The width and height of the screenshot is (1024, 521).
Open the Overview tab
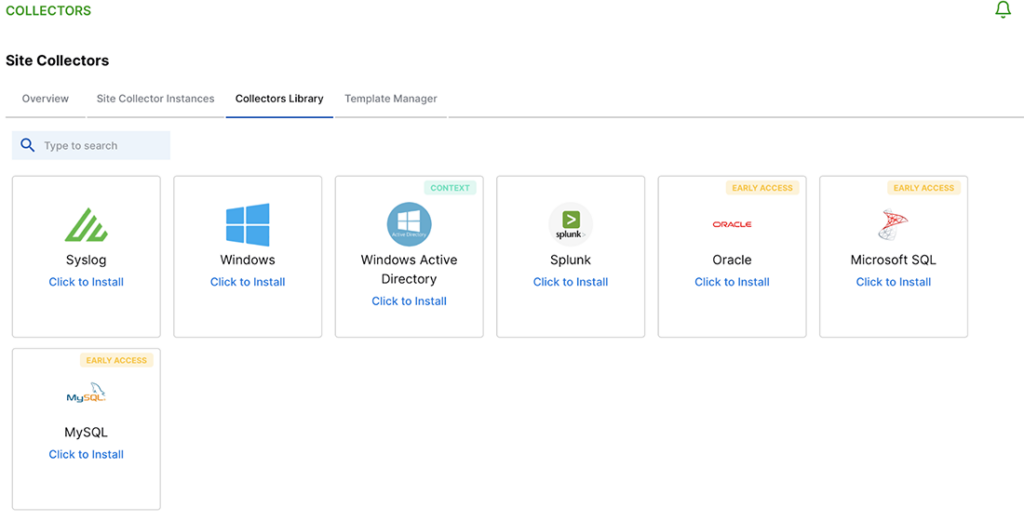(45, 99)
